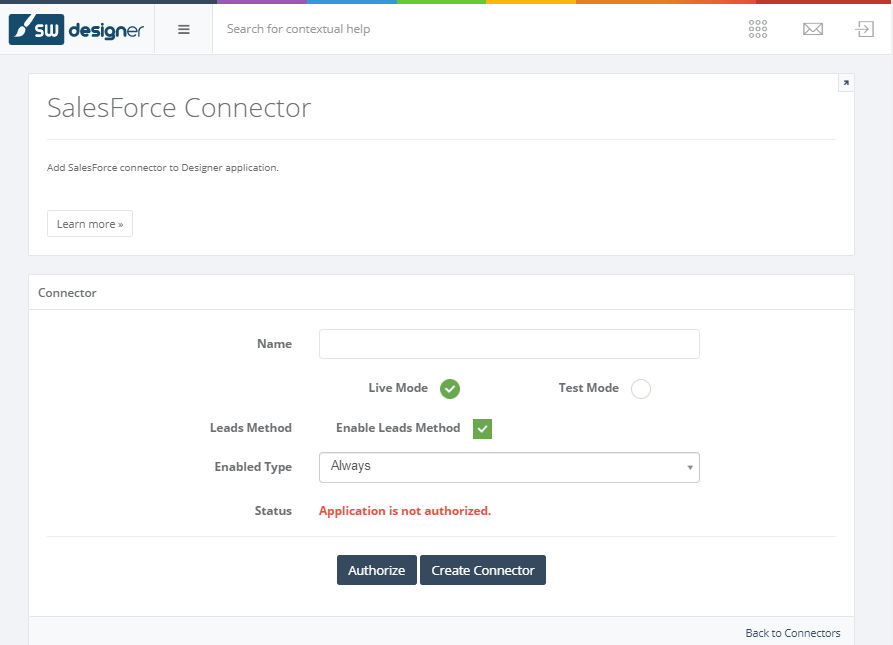Open the Learn more link
Image resolution: width=893 pixels, height=645 pixels.
pos(90,224)
